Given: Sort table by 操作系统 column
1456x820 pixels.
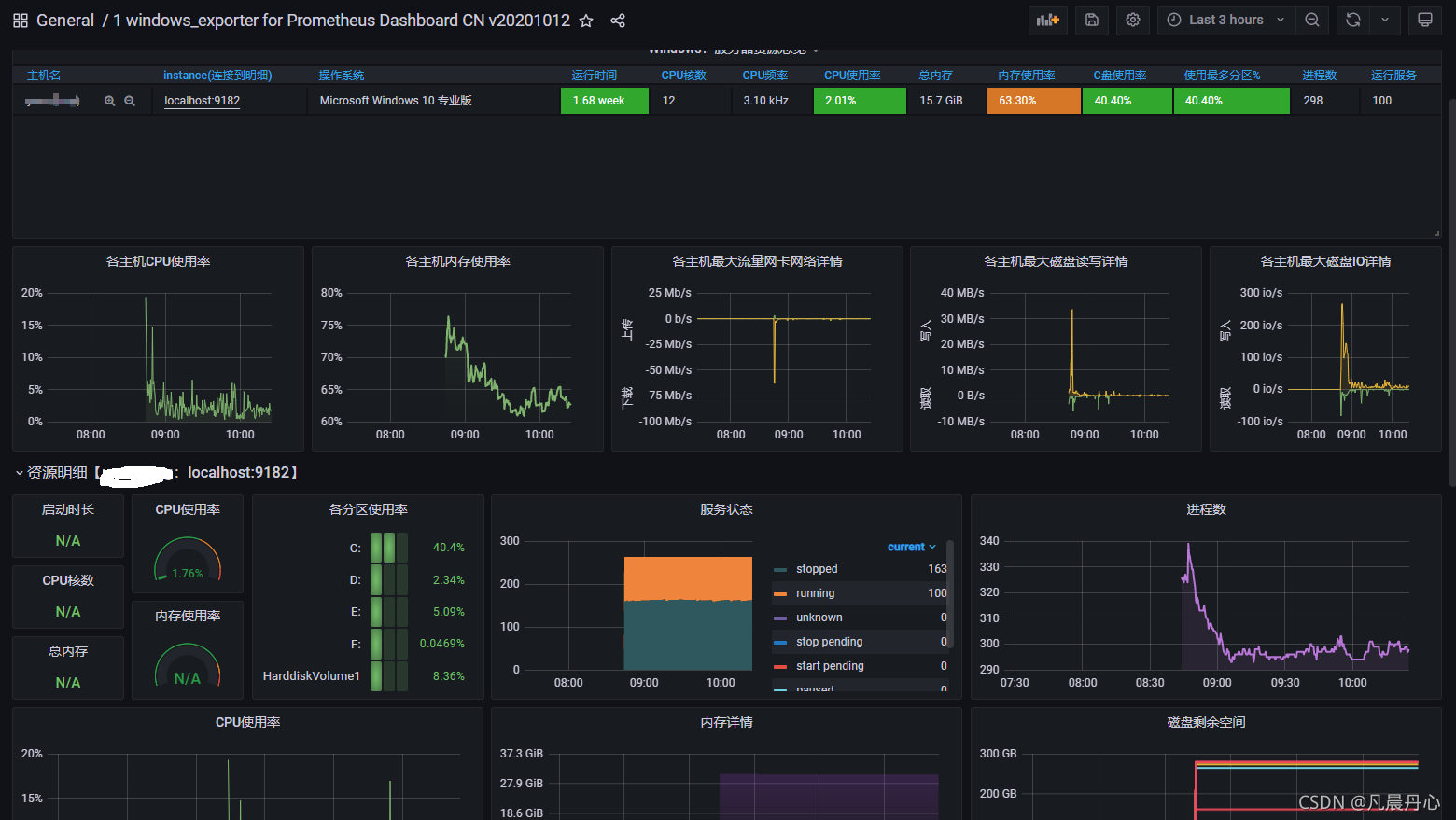Looking at the screenshot, I should [x=342, y=76].
